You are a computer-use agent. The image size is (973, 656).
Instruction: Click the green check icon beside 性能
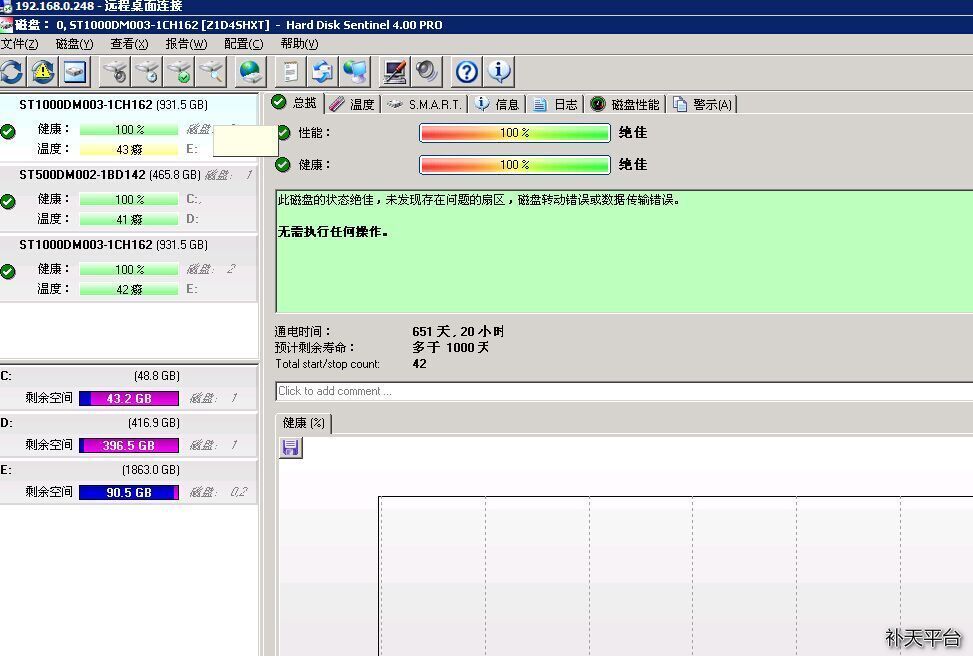click(283, 132)
